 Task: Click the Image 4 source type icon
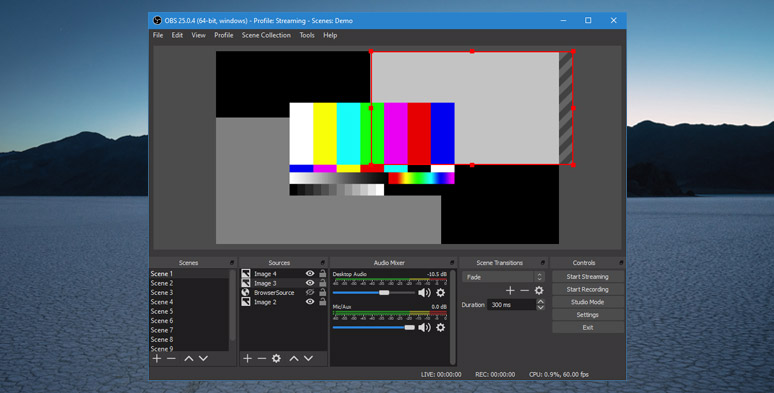pyautogui.click(x=246, y=274)
